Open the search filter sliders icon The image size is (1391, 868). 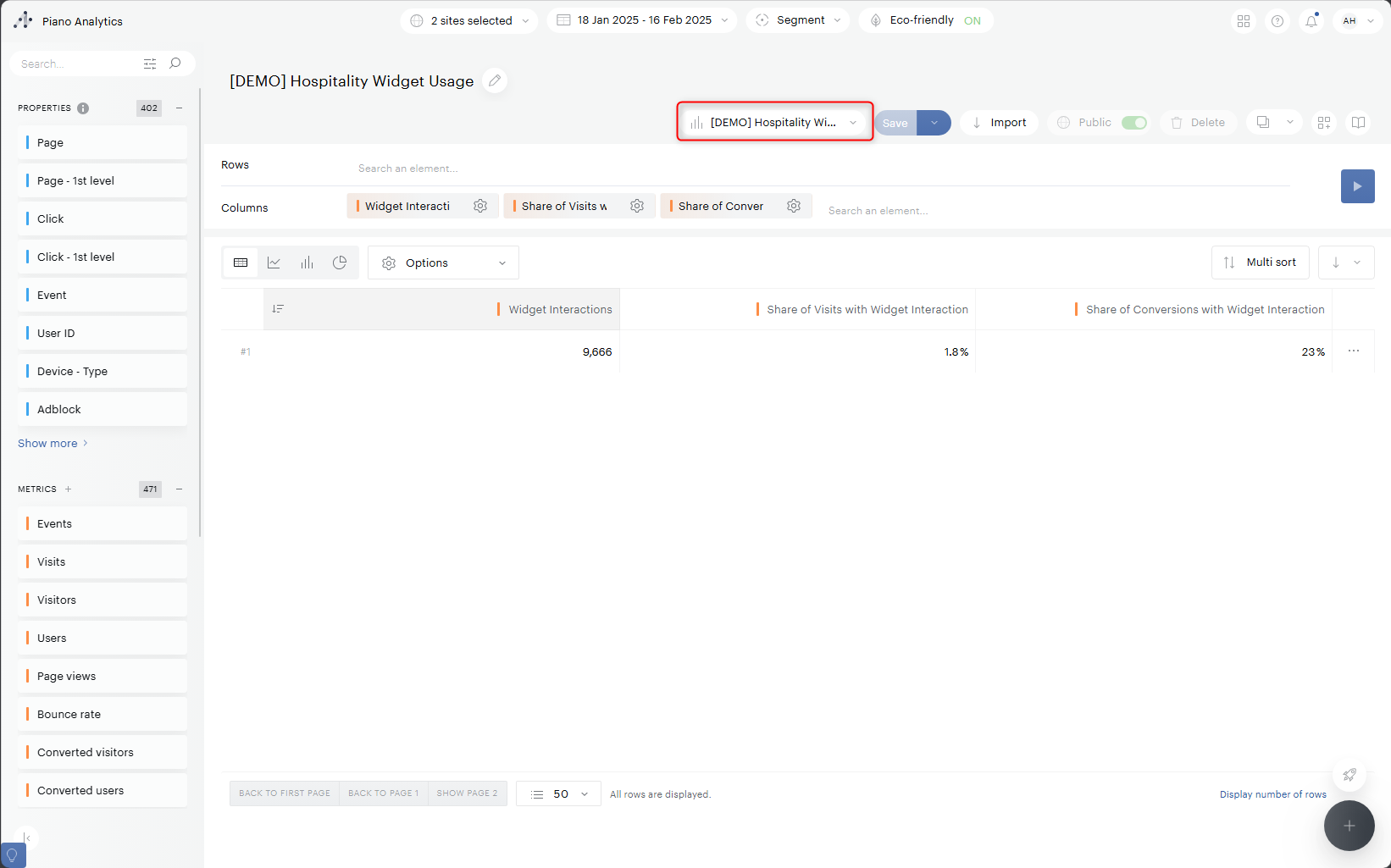[x=150, y=64]
